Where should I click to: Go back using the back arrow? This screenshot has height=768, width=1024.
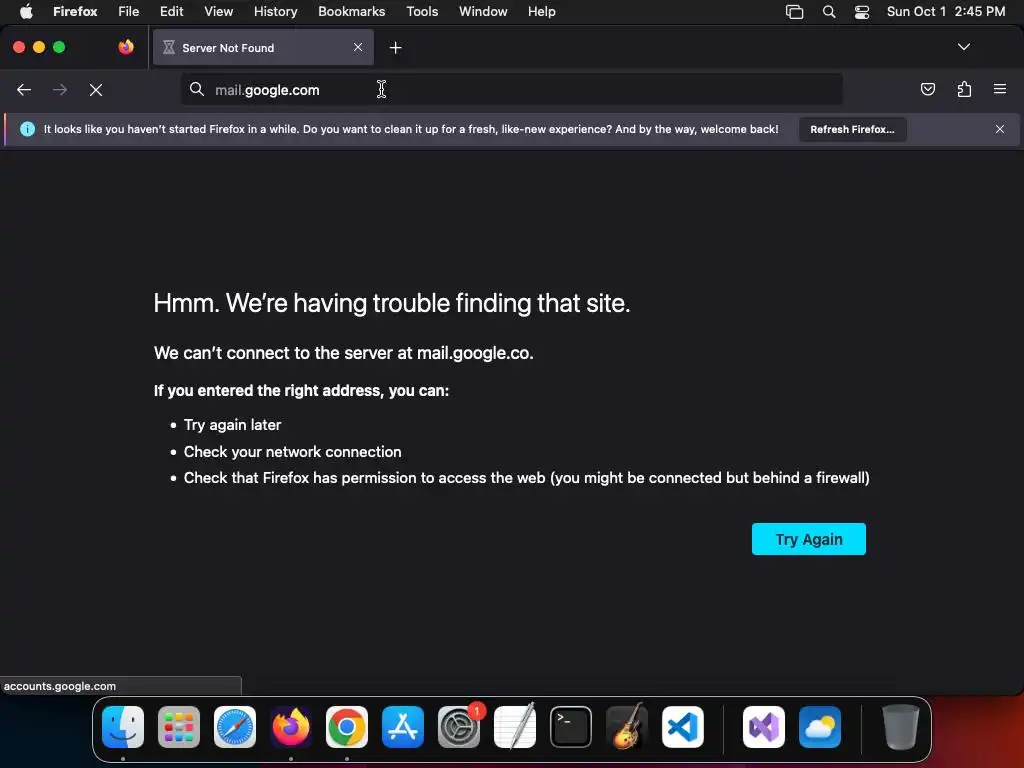tap(24, 89)
